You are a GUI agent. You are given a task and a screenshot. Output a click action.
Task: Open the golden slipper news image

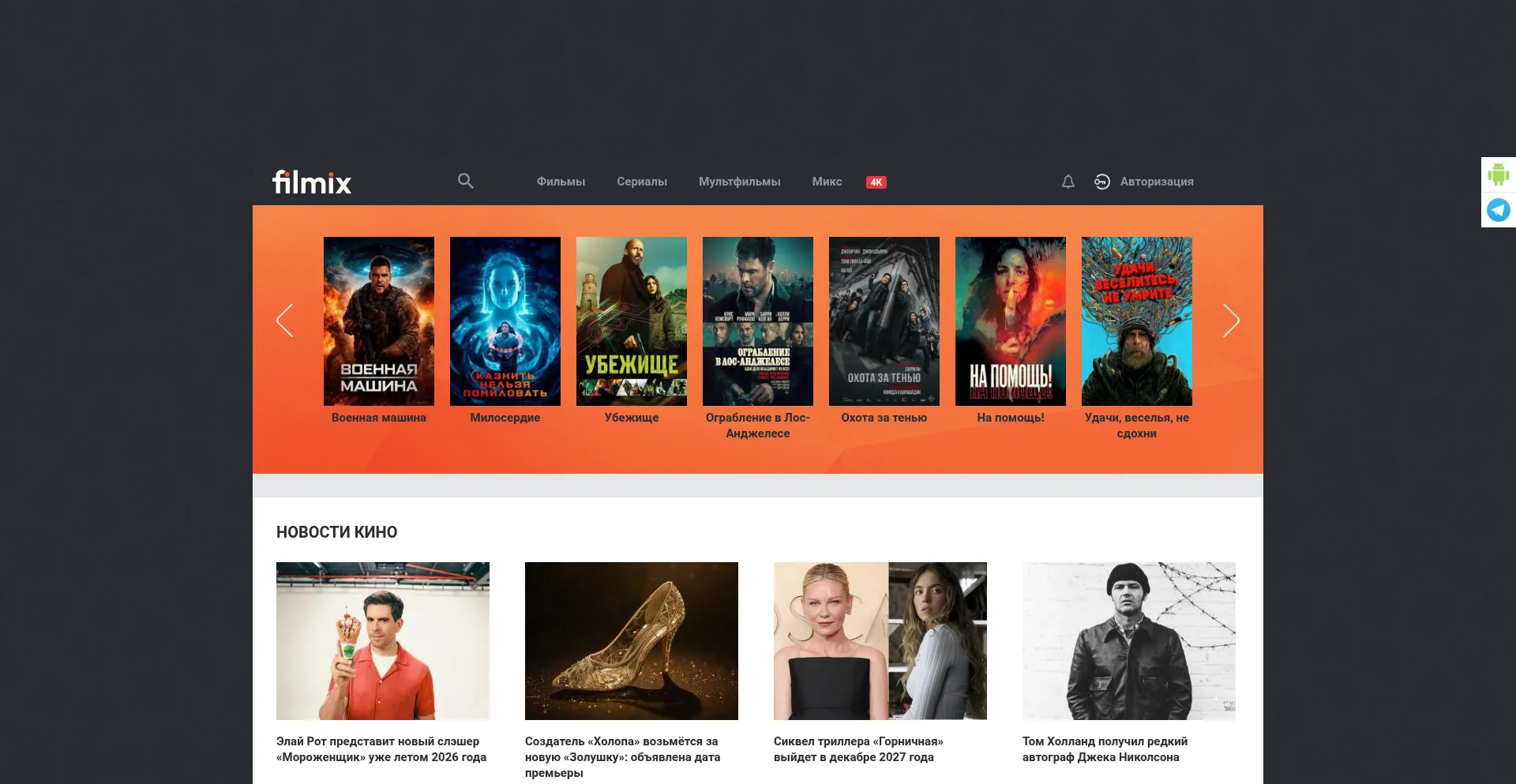[x=632, y=641]
